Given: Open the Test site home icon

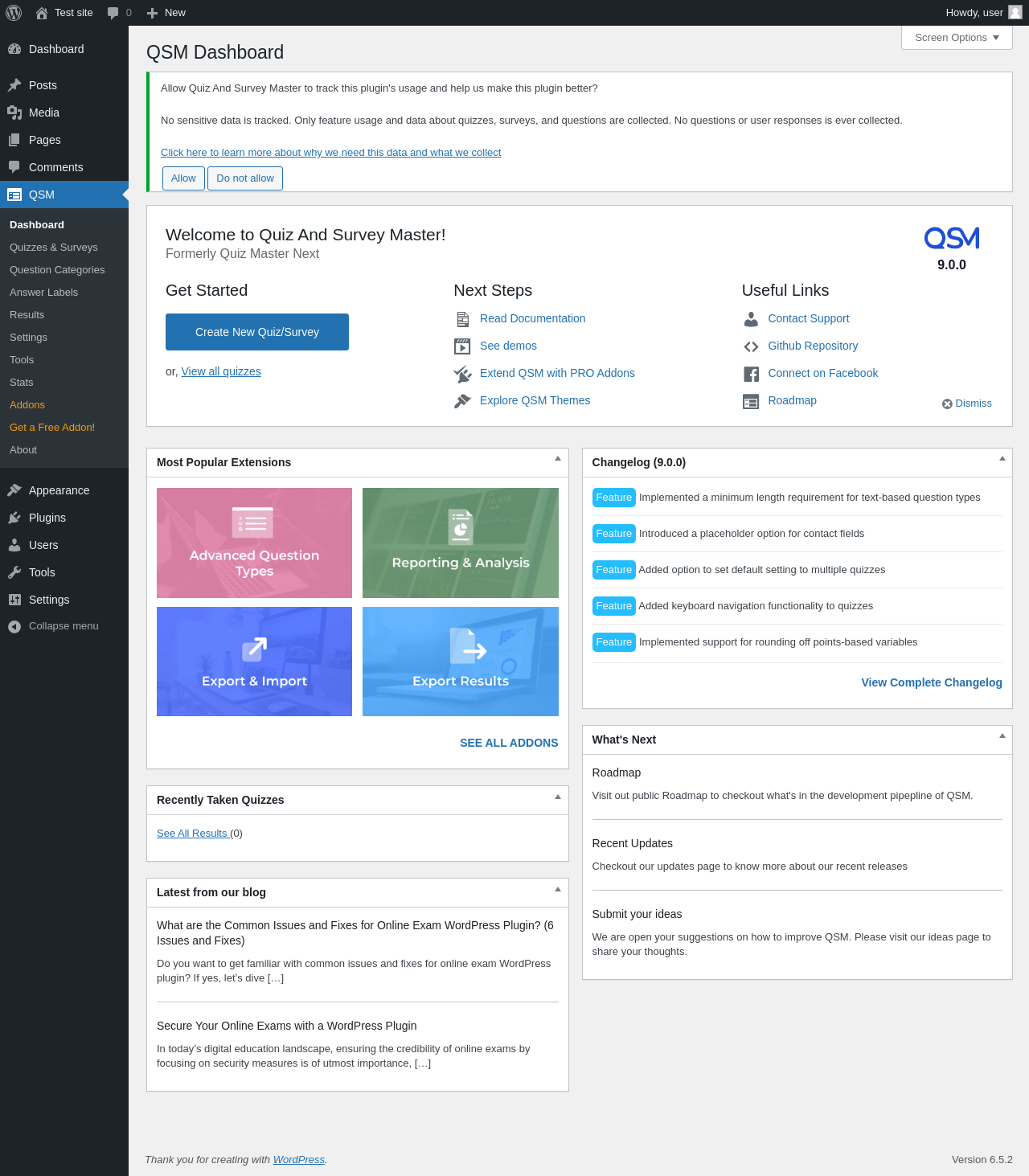Looking at the screenshot, I should (x=42, y=13).
